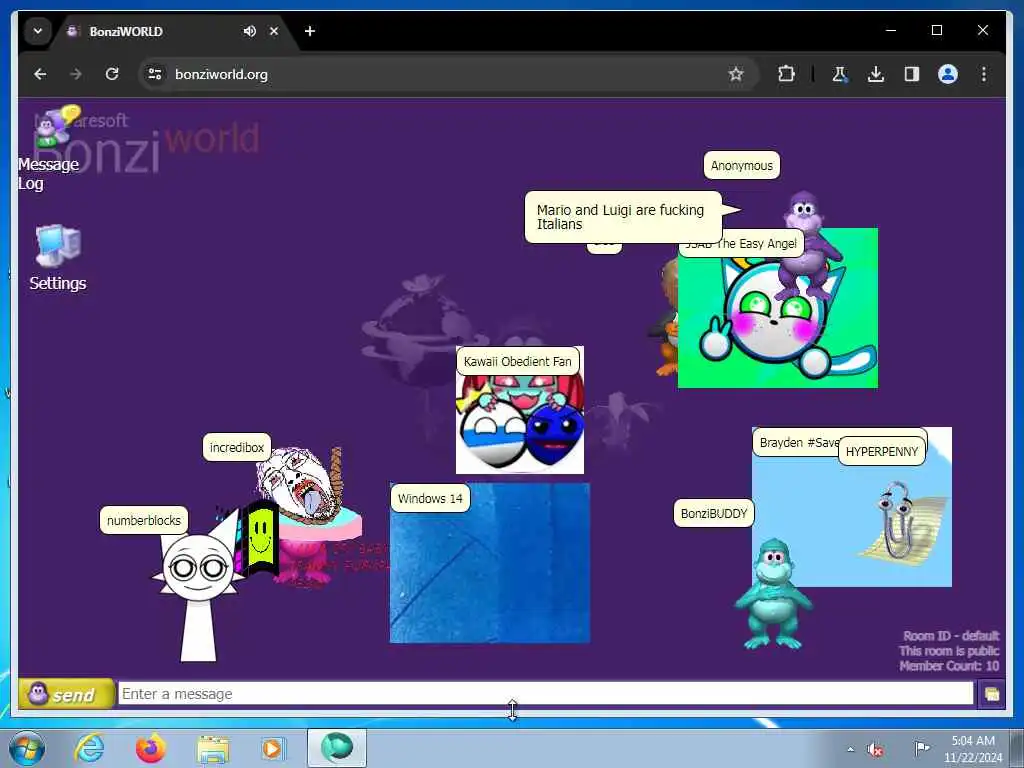This screenshot has width=1024, height=768.
Task: Open the Downloads tray icon
Action: tap(876, 74)
